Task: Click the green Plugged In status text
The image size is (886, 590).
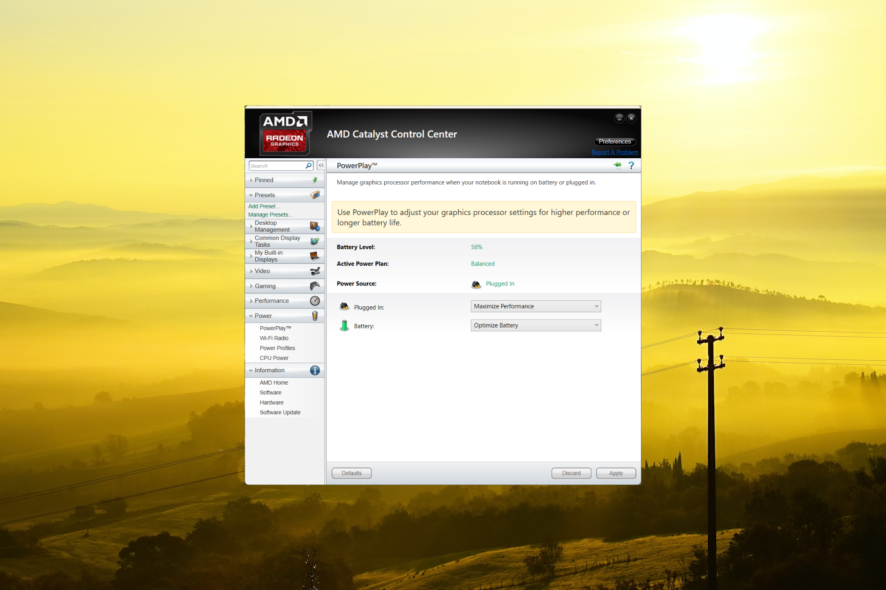Action: click(500, 284)
